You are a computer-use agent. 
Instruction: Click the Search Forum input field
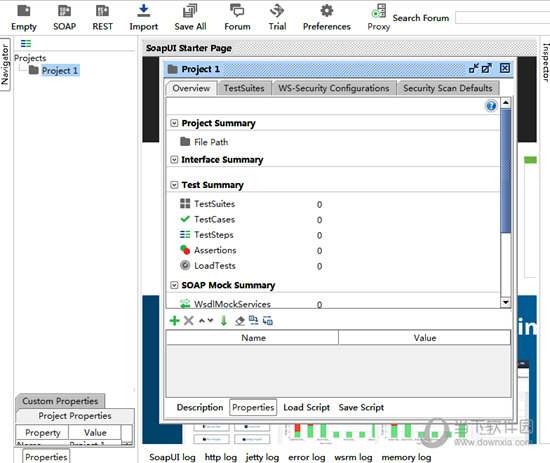click(502, 18)
